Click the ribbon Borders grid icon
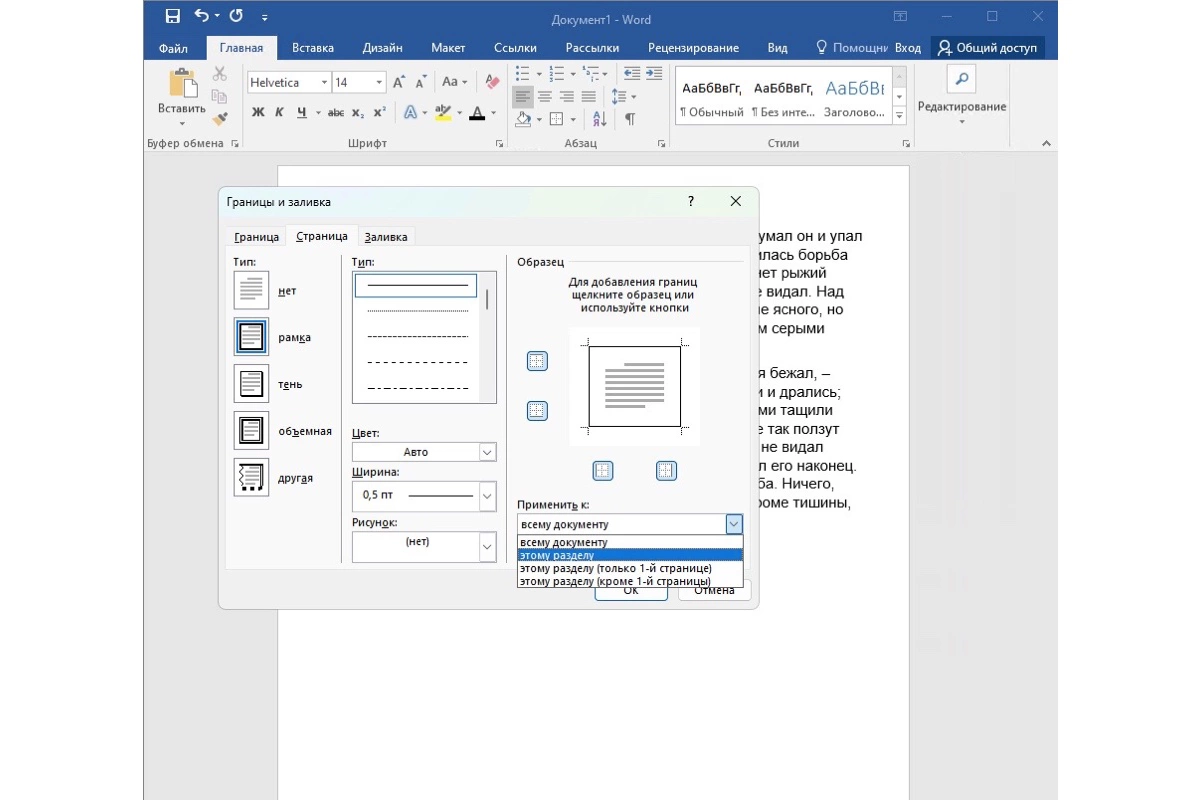Image resolution: width=1200 pixels, height=800 pixels. point(554,119)
